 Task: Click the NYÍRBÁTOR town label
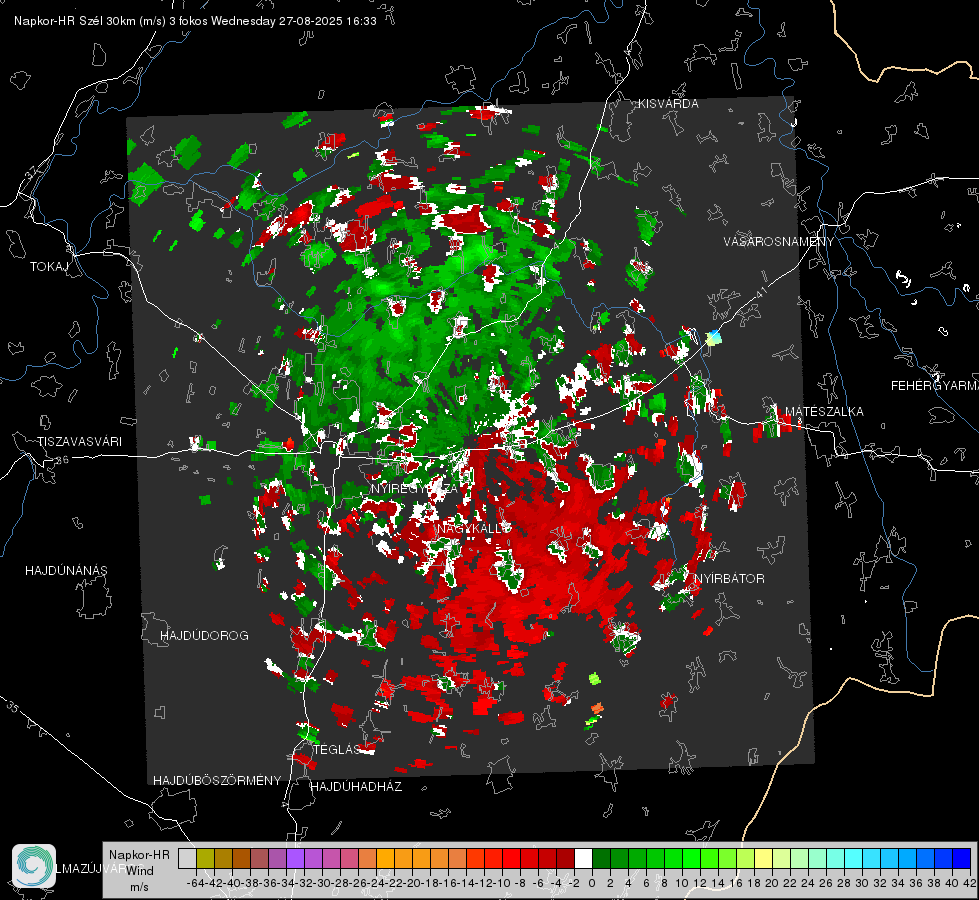(x=730, y=579)
